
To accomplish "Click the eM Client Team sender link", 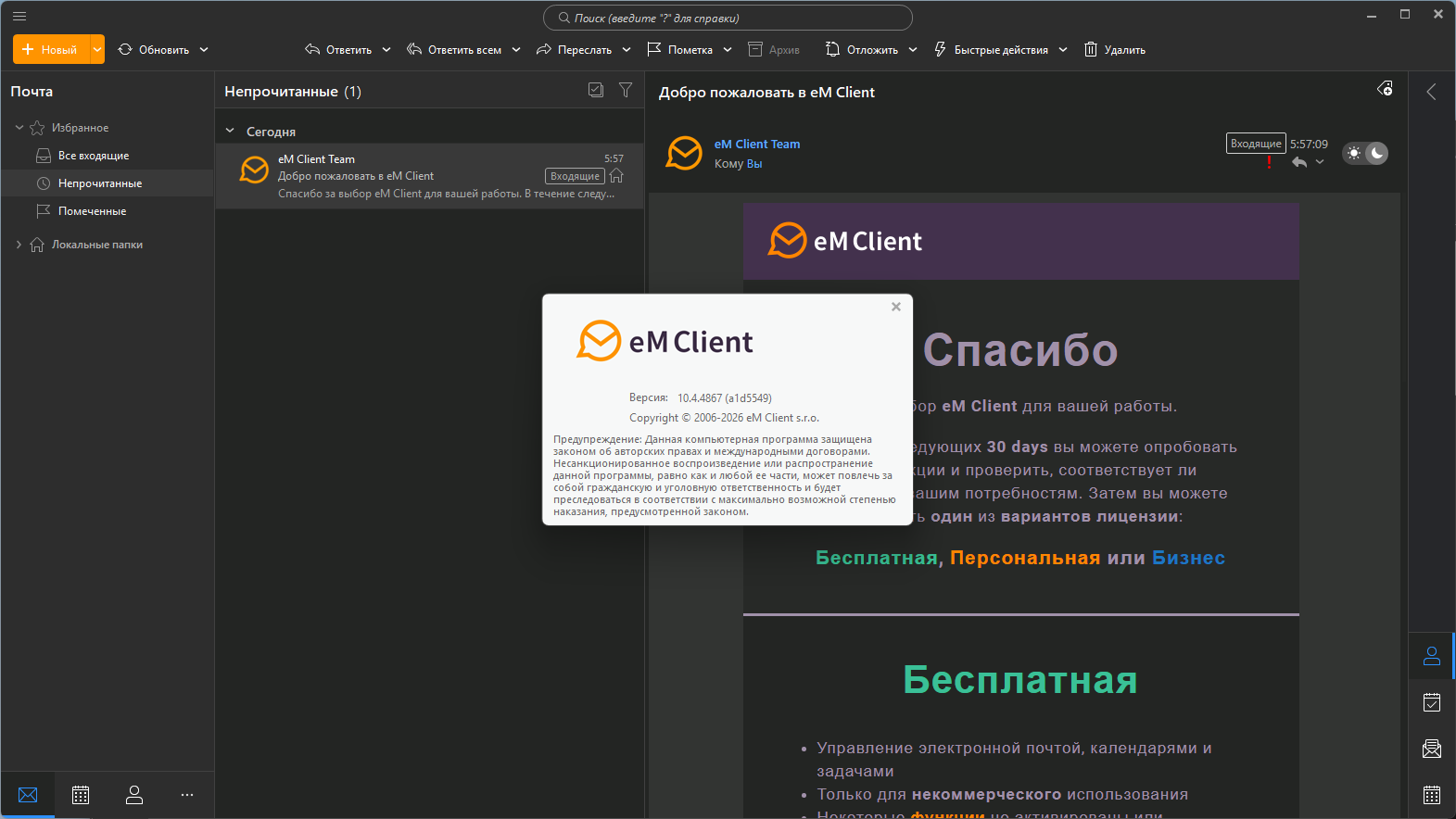I will (756, 144).
